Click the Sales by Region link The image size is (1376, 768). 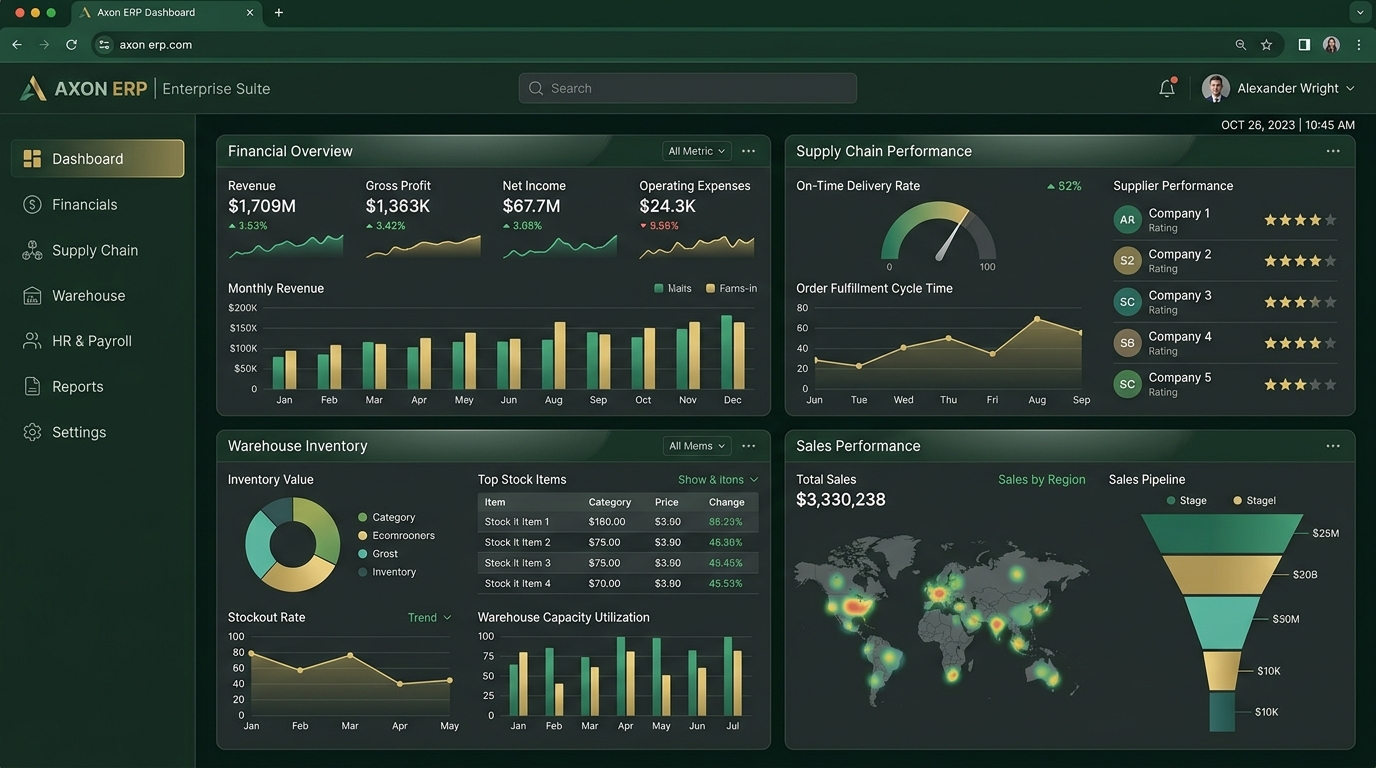point(1041,480)
